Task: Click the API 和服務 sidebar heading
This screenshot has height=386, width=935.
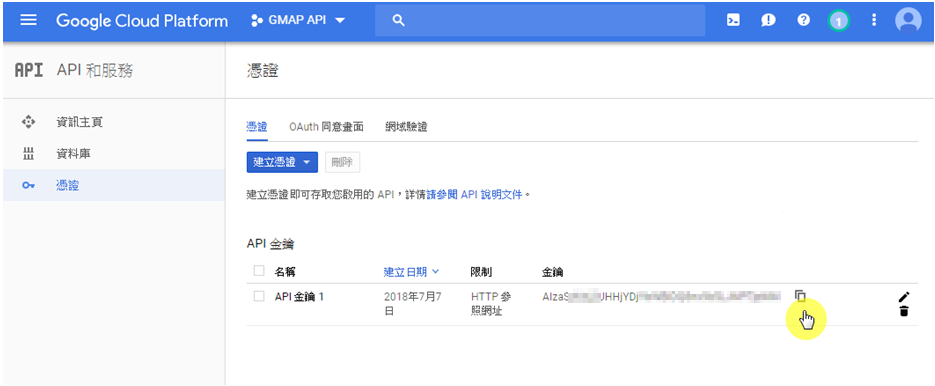Action: [x=95, y=71]
